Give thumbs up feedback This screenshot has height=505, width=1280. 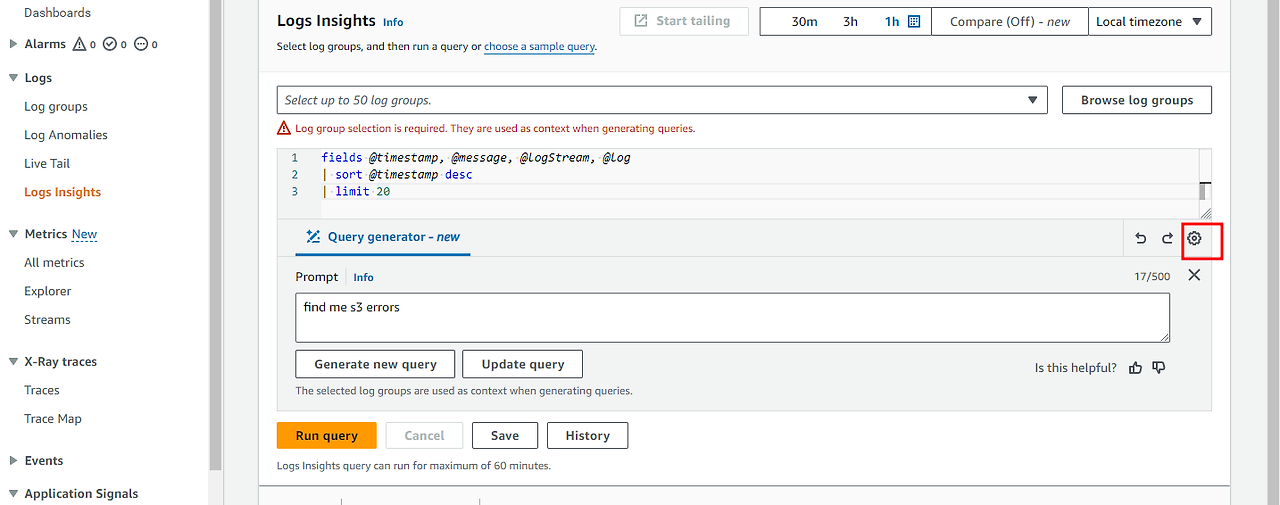click(x=1135, y=368)
